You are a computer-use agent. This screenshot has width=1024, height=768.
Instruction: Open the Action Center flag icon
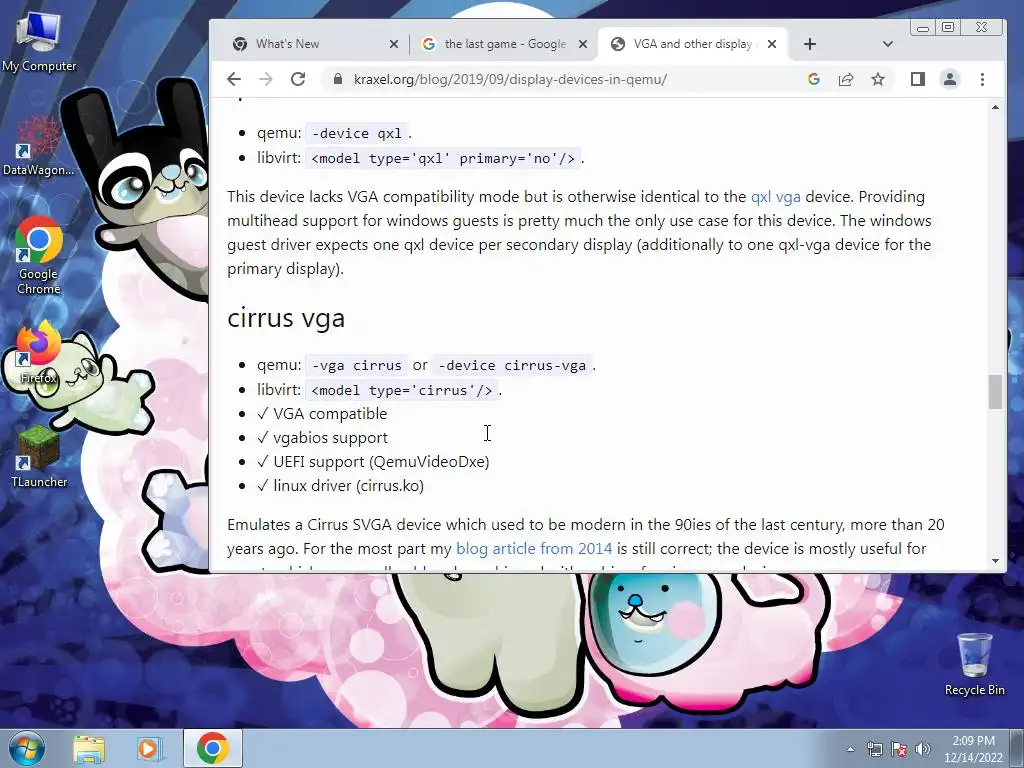[x=899, y=749]
